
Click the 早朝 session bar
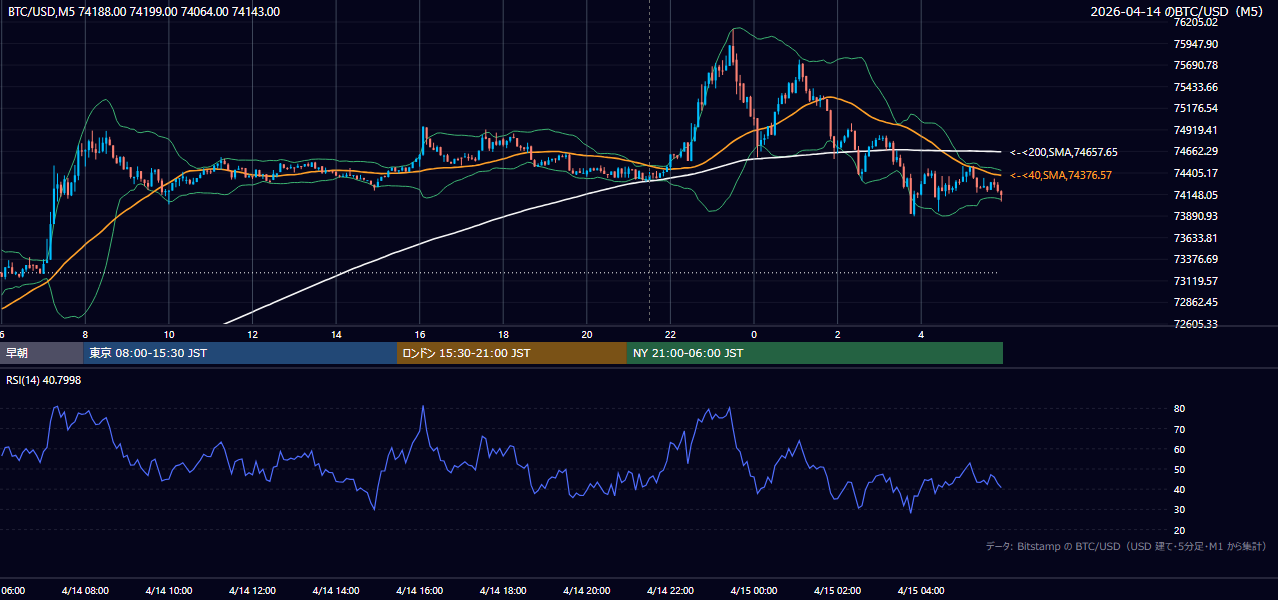(41, 353)
